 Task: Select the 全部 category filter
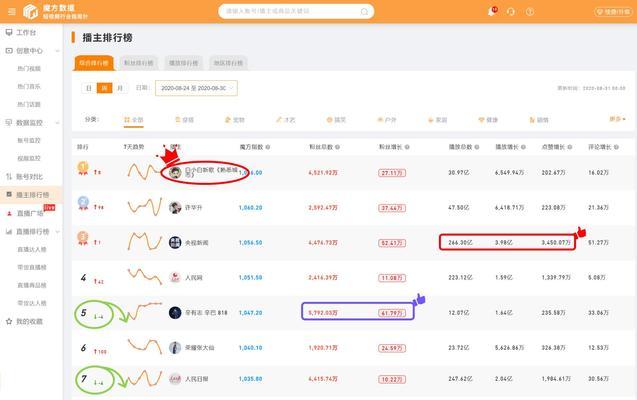(x=134, y=120)
